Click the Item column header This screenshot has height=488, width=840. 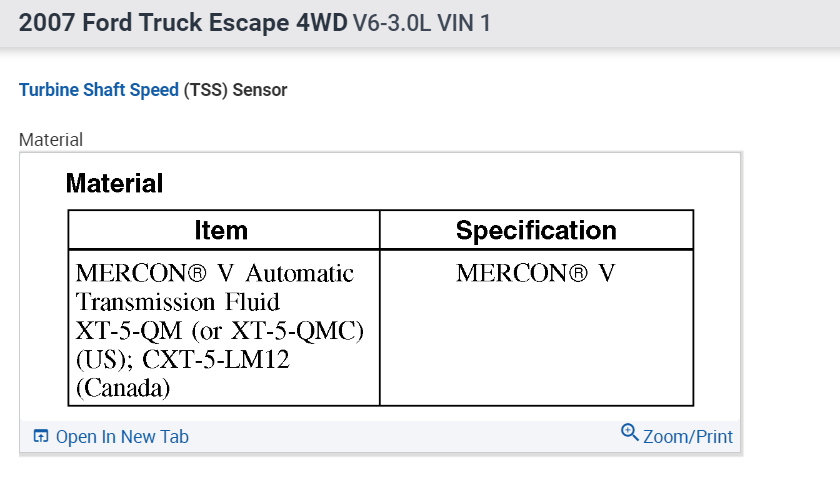coord(221,231)
